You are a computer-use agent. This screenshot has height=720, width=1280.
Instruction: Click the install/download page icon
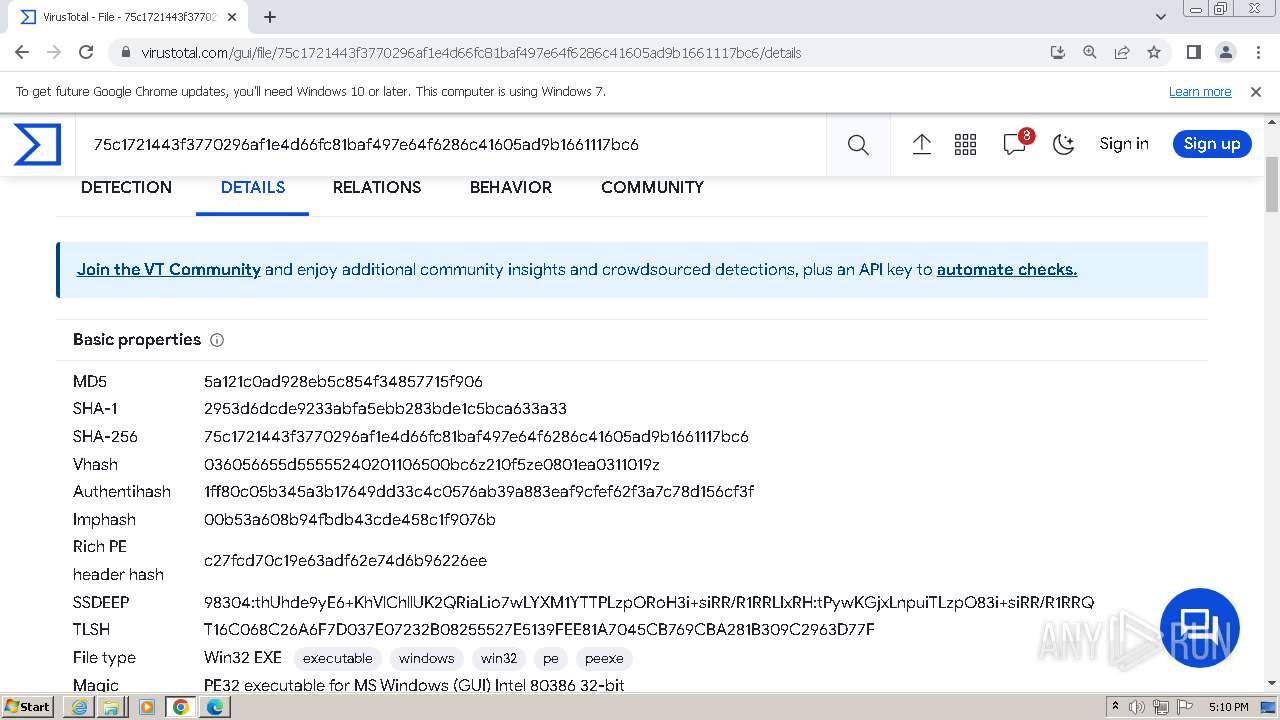[1058, 53]
